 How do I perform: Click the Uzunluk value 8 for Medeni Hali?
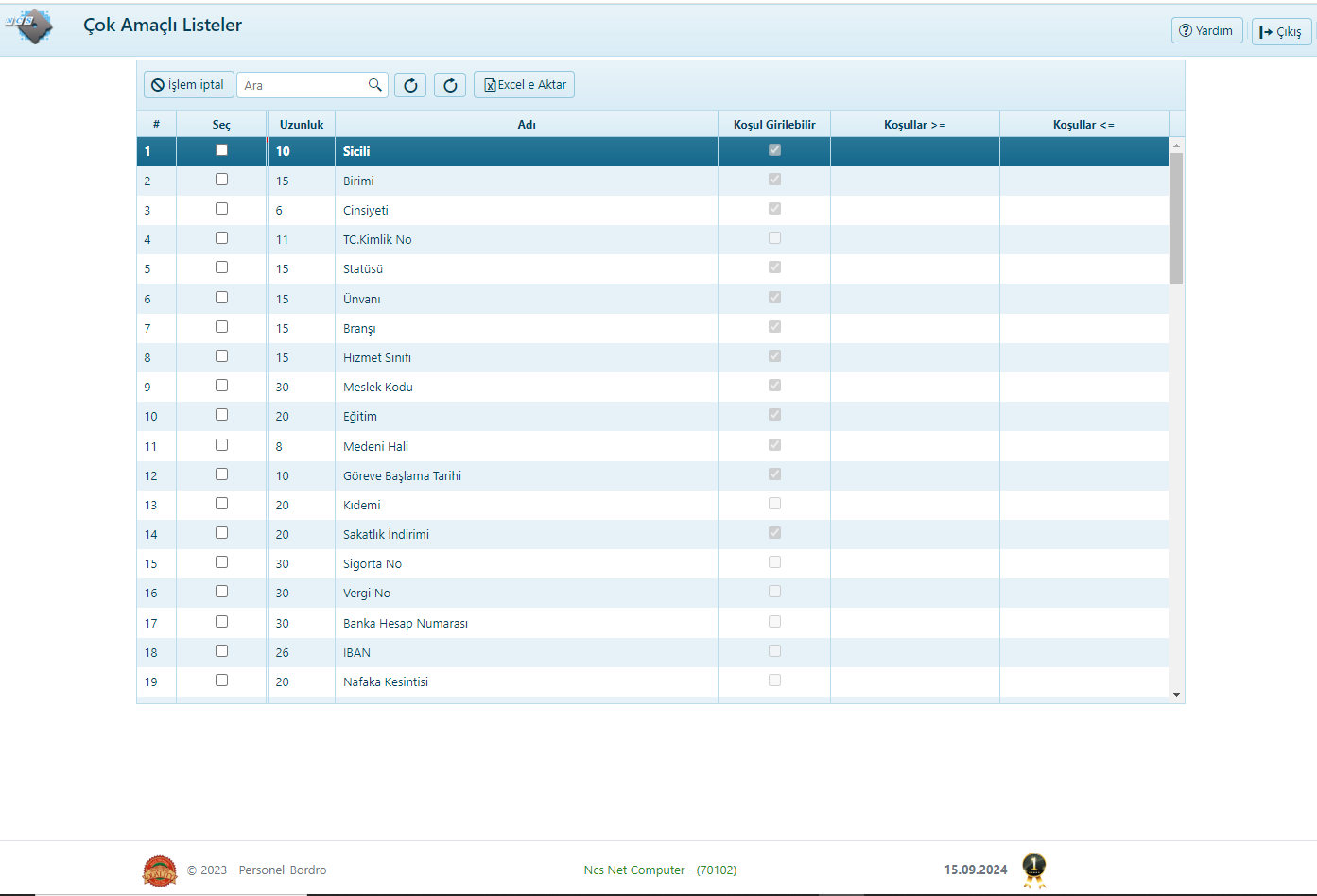point(279,446)
